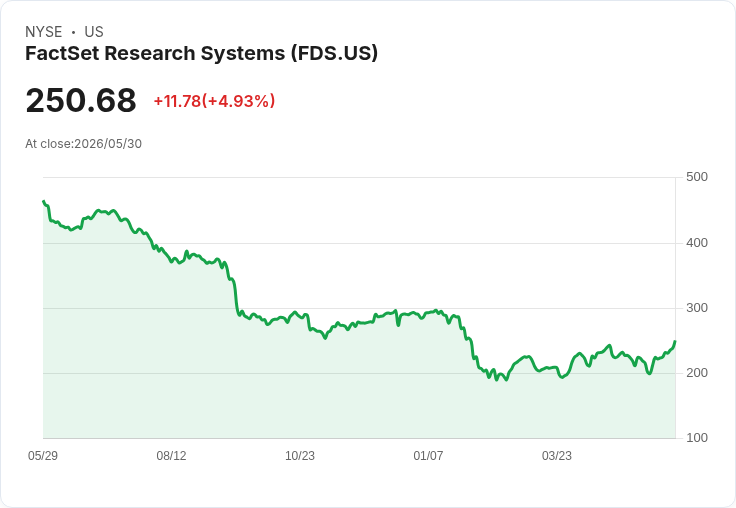Click the 10/23 date axis label
736x508 pixels.
[x=300, y=456]
